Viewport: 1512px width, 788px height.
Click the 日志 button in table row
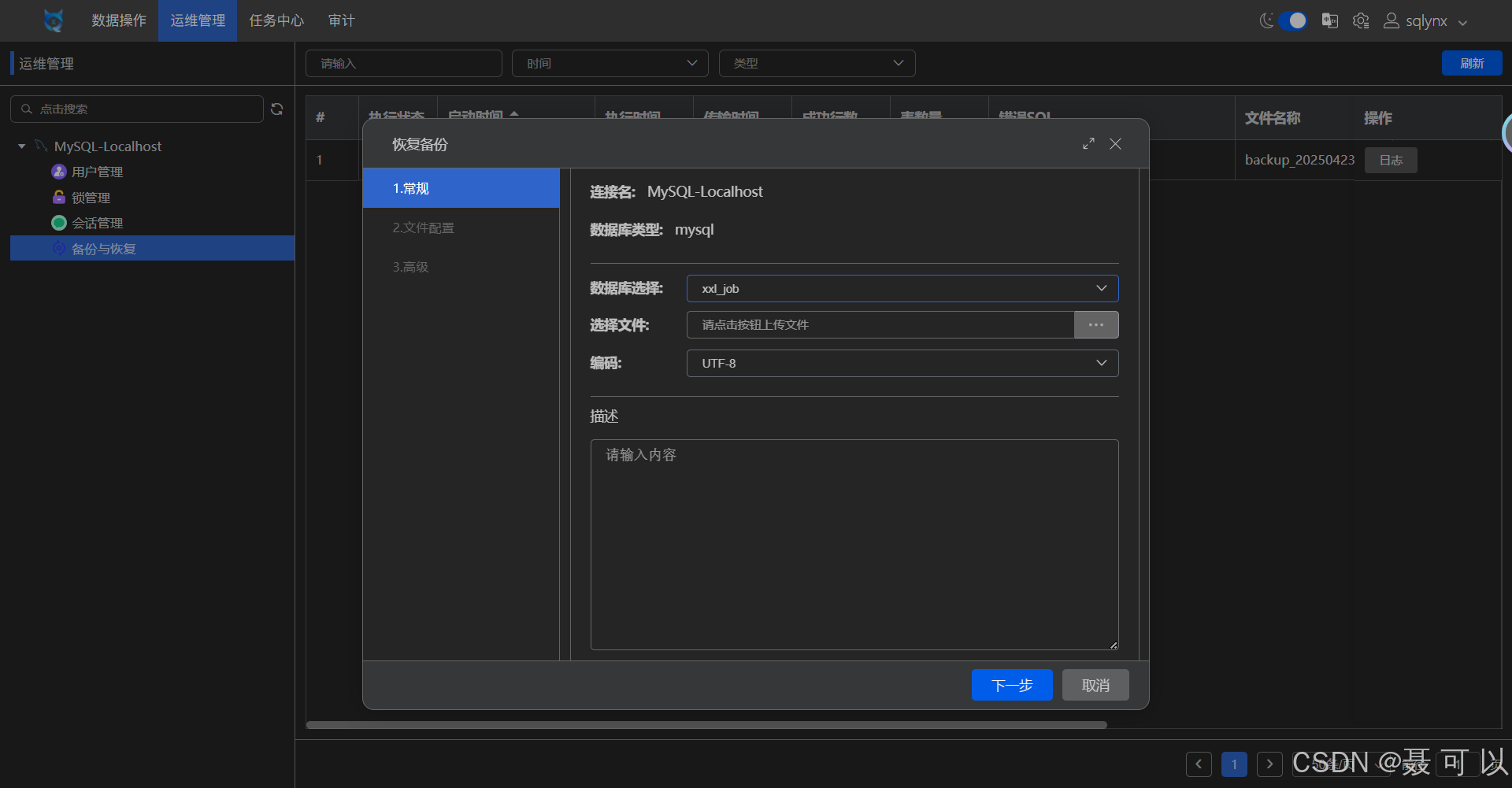coord(1391,160)
